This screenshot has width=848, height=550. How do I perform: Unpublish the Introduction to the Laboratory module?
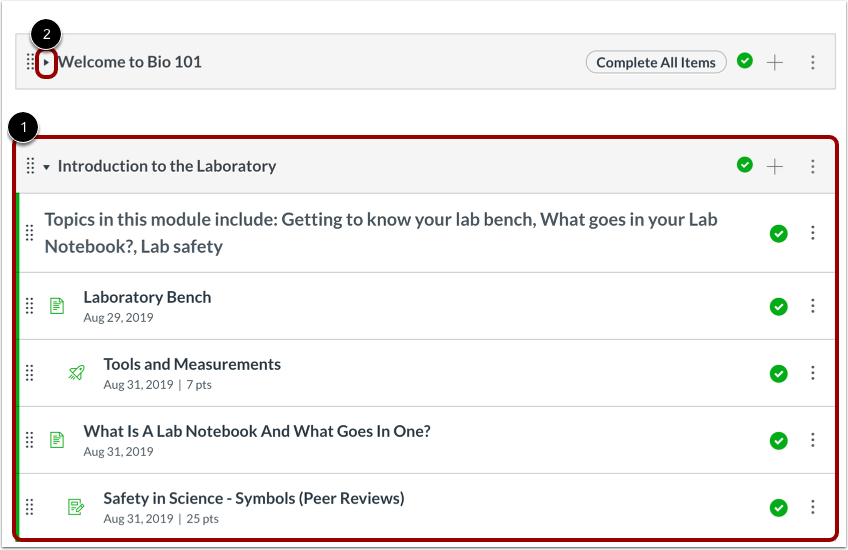(745, 165)
